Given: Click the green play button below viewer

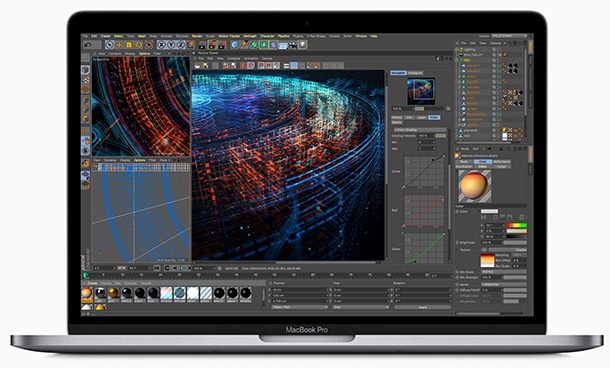Looking at the screenshot, I should click(182, 268).
